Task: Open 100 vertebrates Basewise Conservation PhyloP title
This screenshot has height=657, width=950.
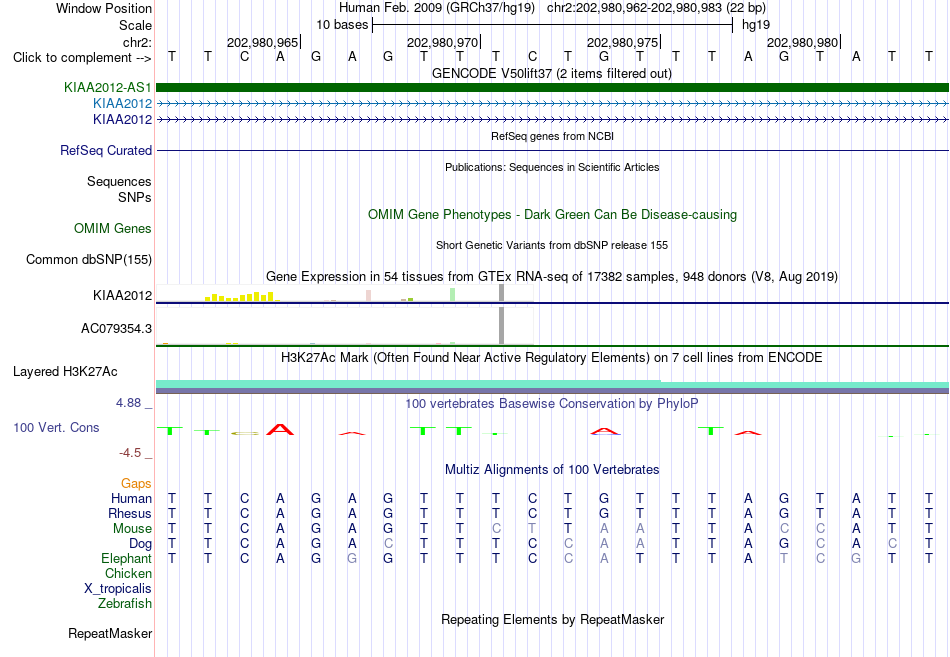Action: 551,404
